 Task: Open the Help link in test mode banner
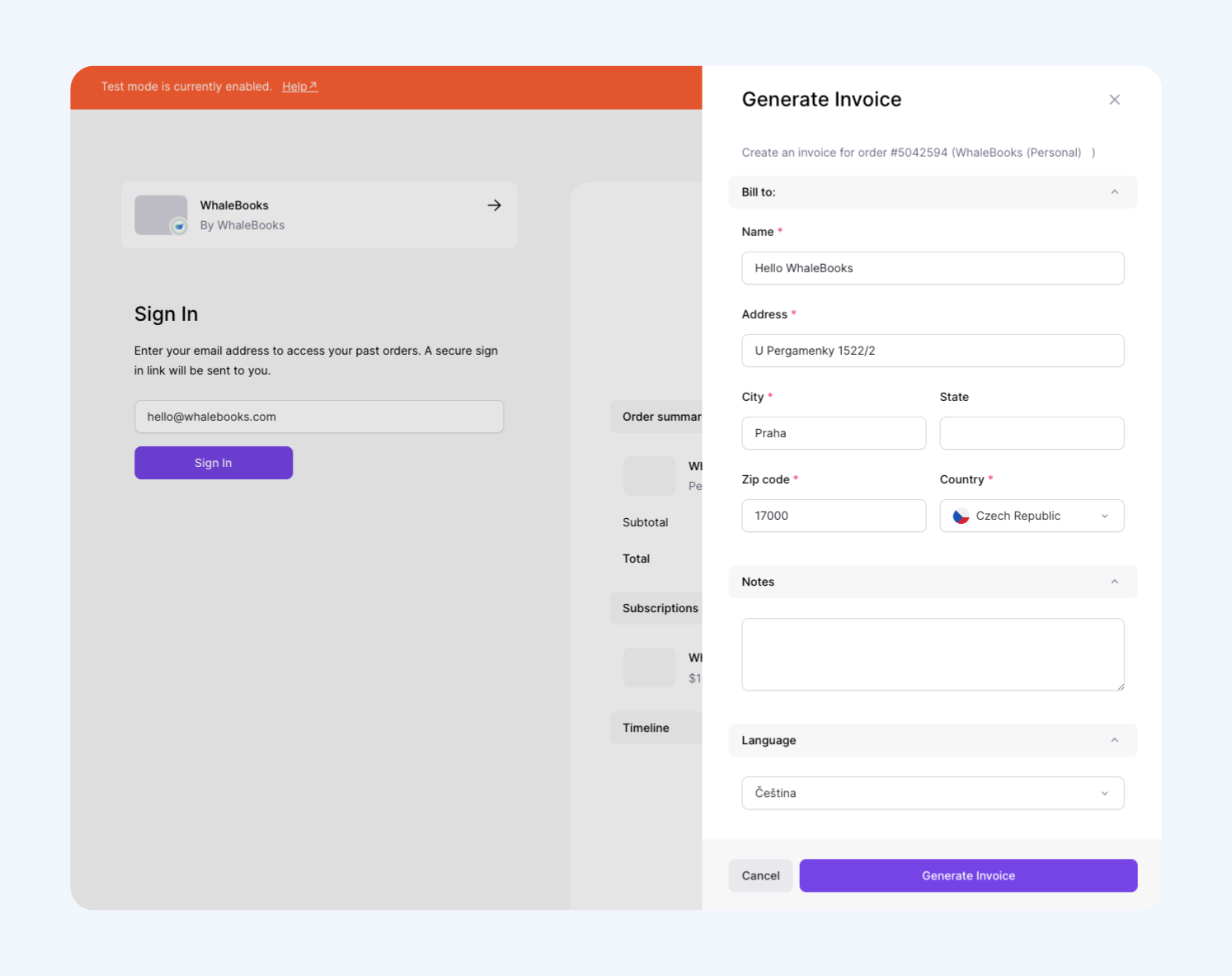pos(299,87)
